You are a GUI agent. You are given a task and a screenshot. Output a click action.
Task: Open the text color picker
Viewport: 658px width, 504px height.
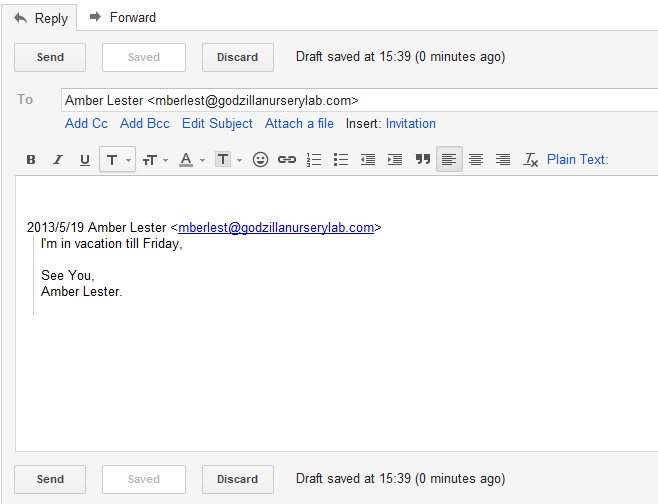click(x=191, y=159)
